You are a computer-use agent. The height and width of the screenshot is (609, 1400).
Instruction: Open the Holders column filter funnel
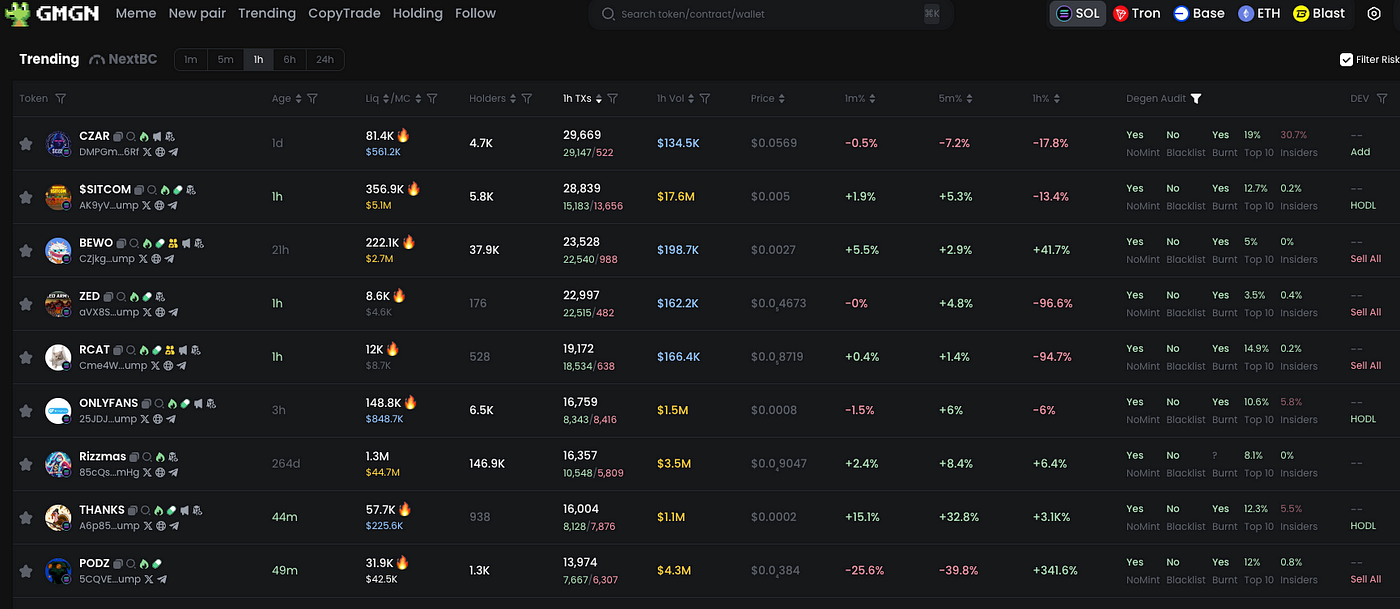point(527,98)
